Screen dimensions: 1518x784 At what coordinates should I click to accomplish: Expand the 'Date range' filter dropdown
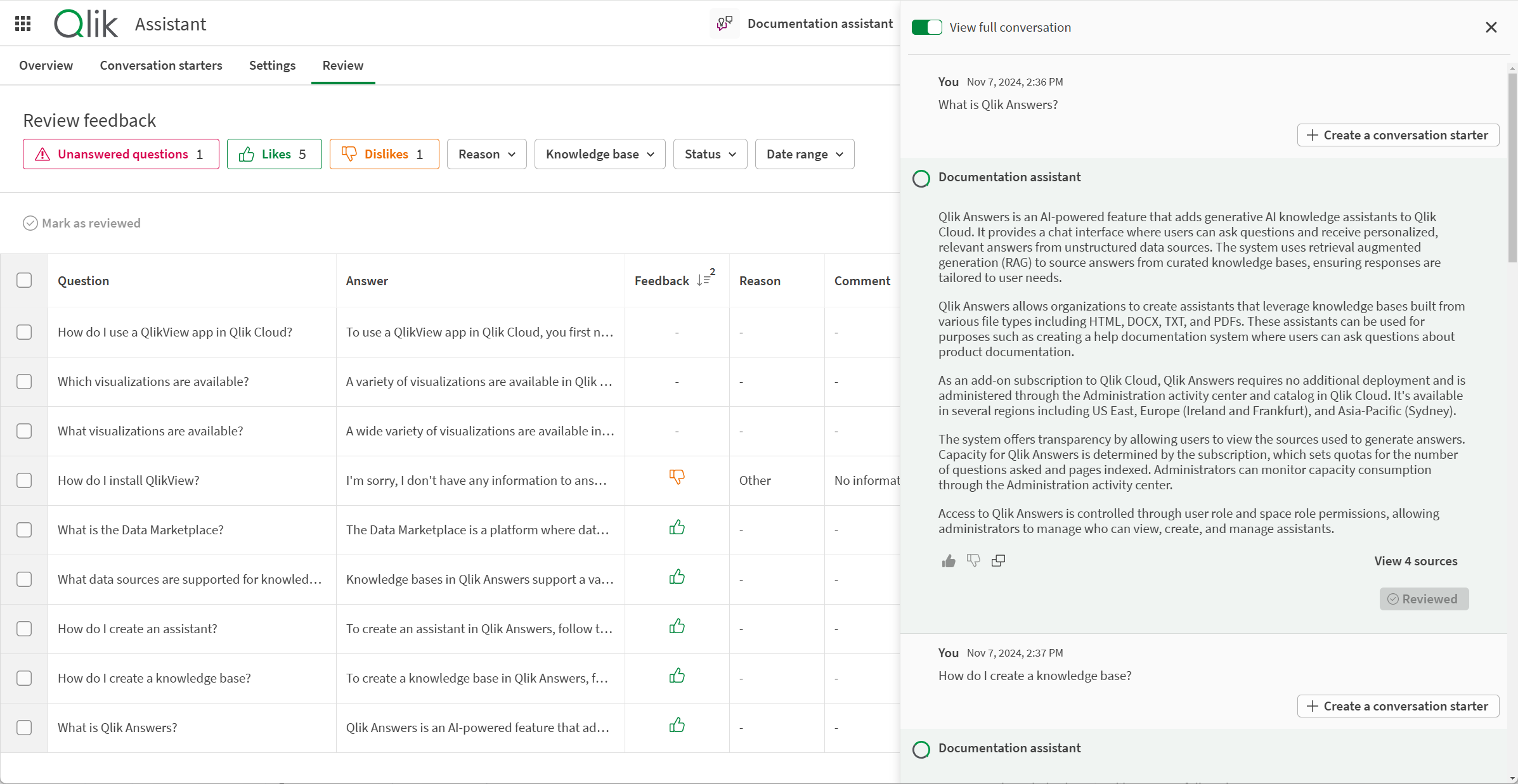point(805,154)
